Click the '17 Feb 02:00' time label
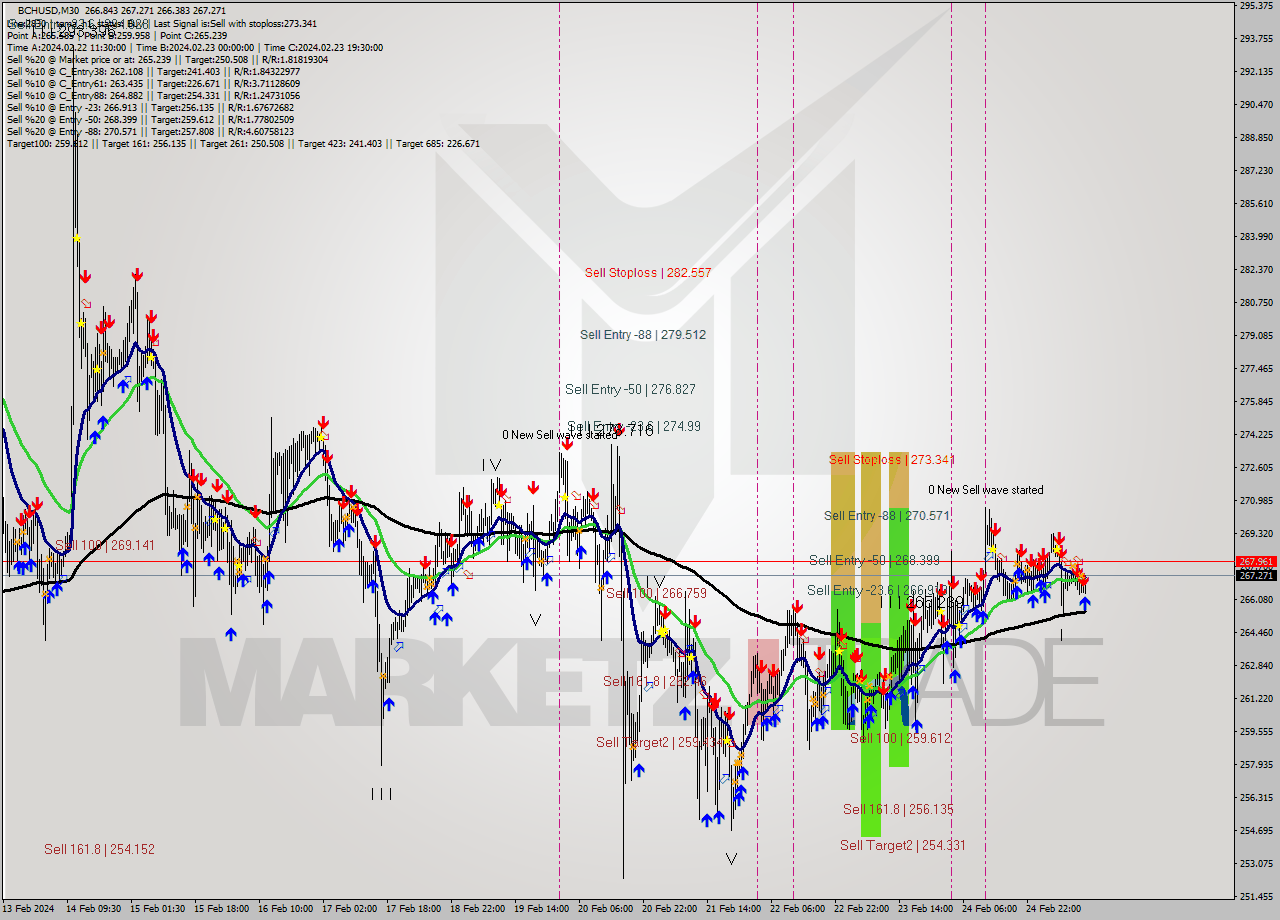Image resolution: width=1280 pixels, height=920 pixels. [x=349, y=909]
